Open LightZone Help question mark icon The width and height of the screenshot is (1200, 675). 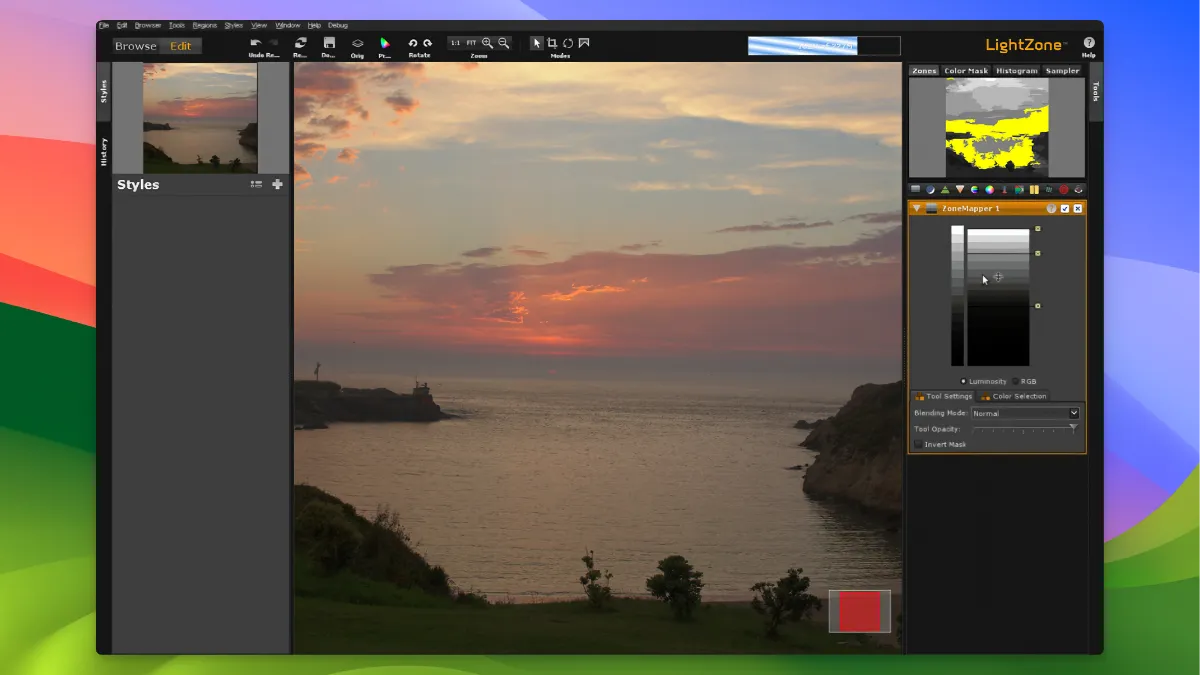(x=1089, y=43)
